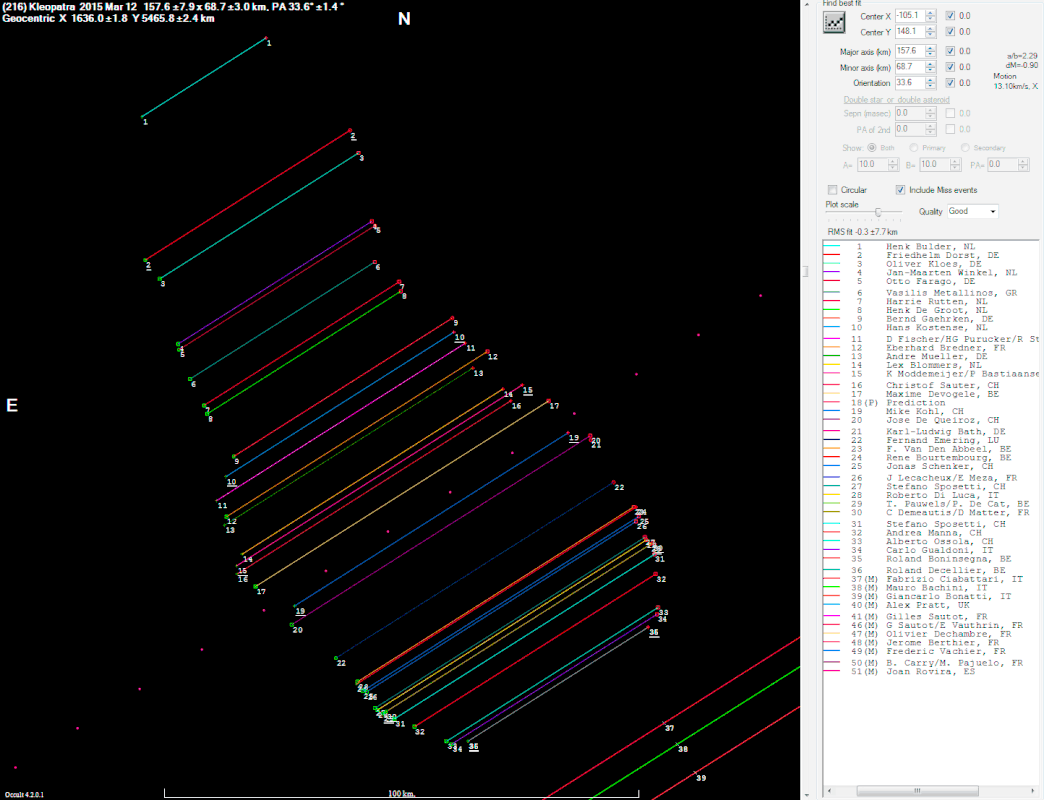Select the Primary radio button
The width and height of the screenshot is (1044, 800).
(914, 148)
